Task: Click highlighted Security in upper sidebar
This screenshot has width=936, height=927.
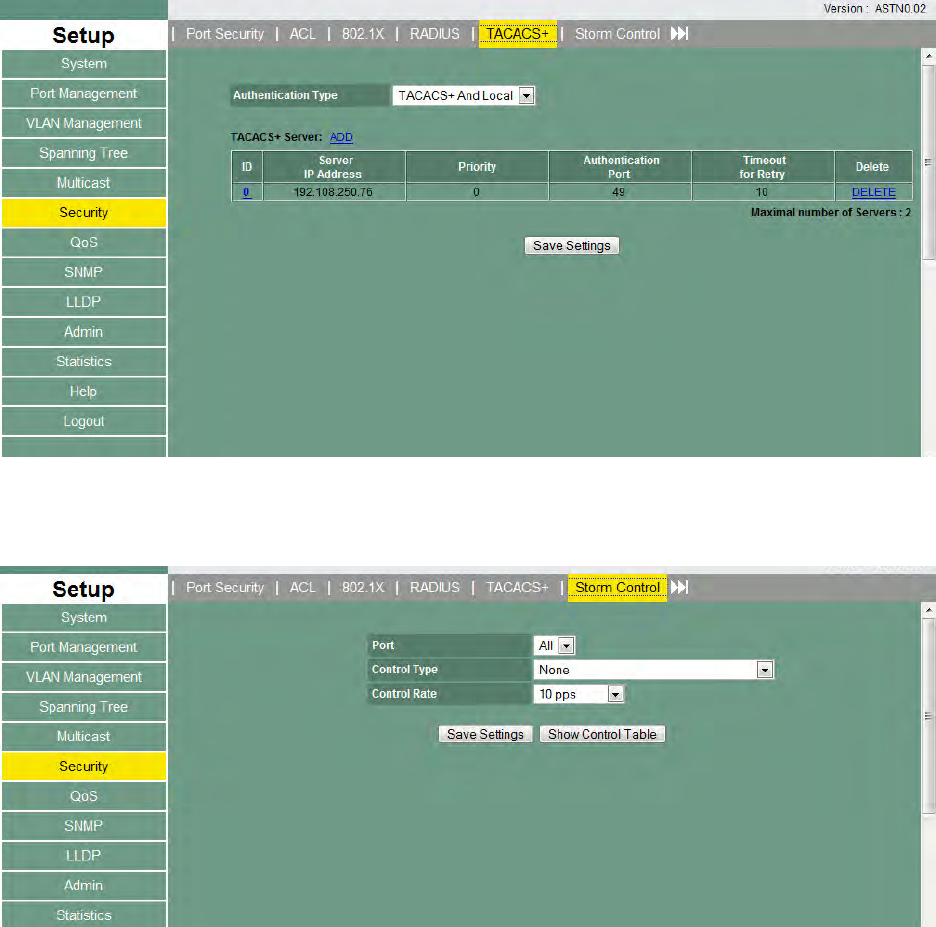Action: point(84,213)
